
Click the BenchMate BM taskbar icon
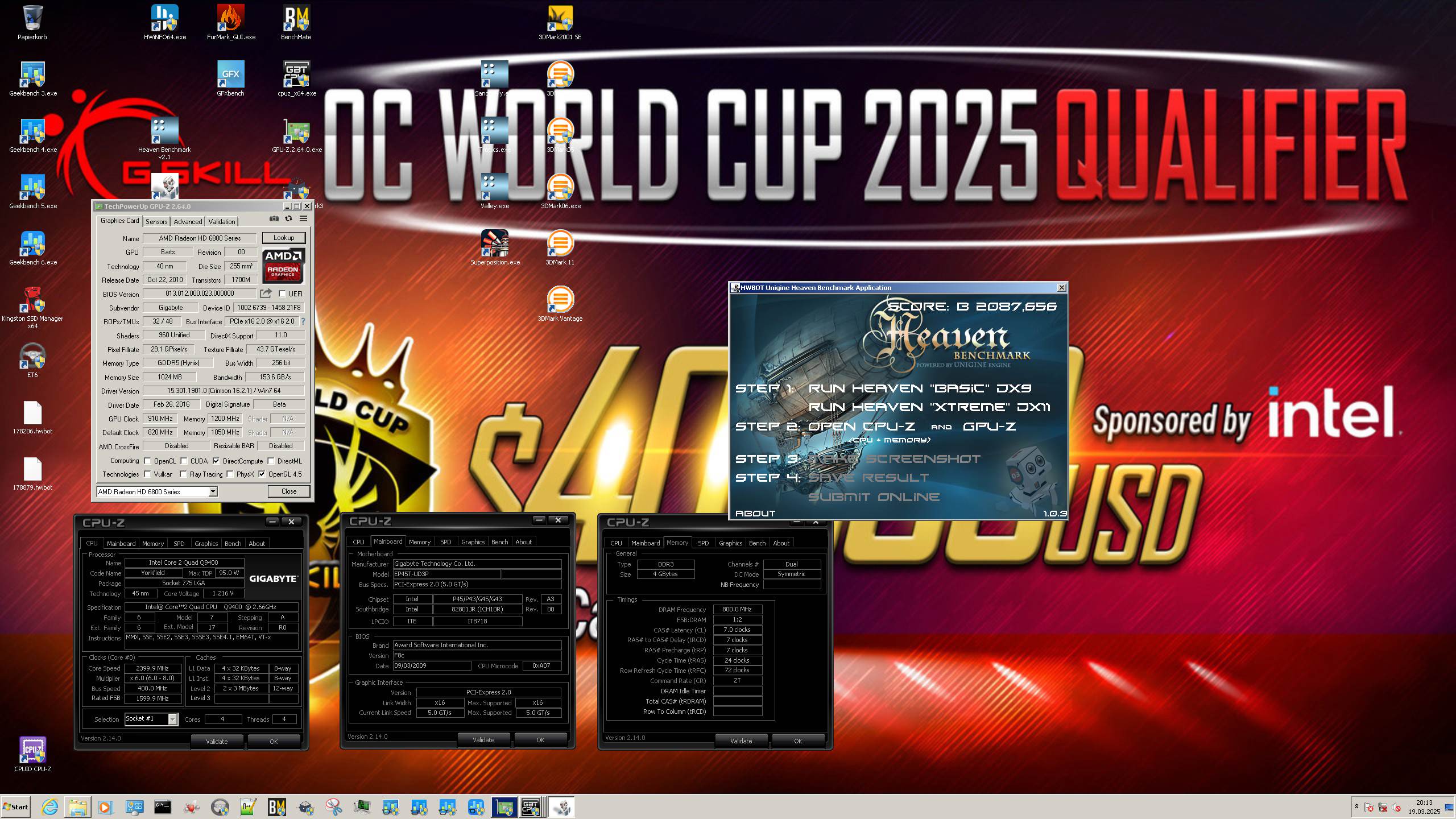[276, 806]
